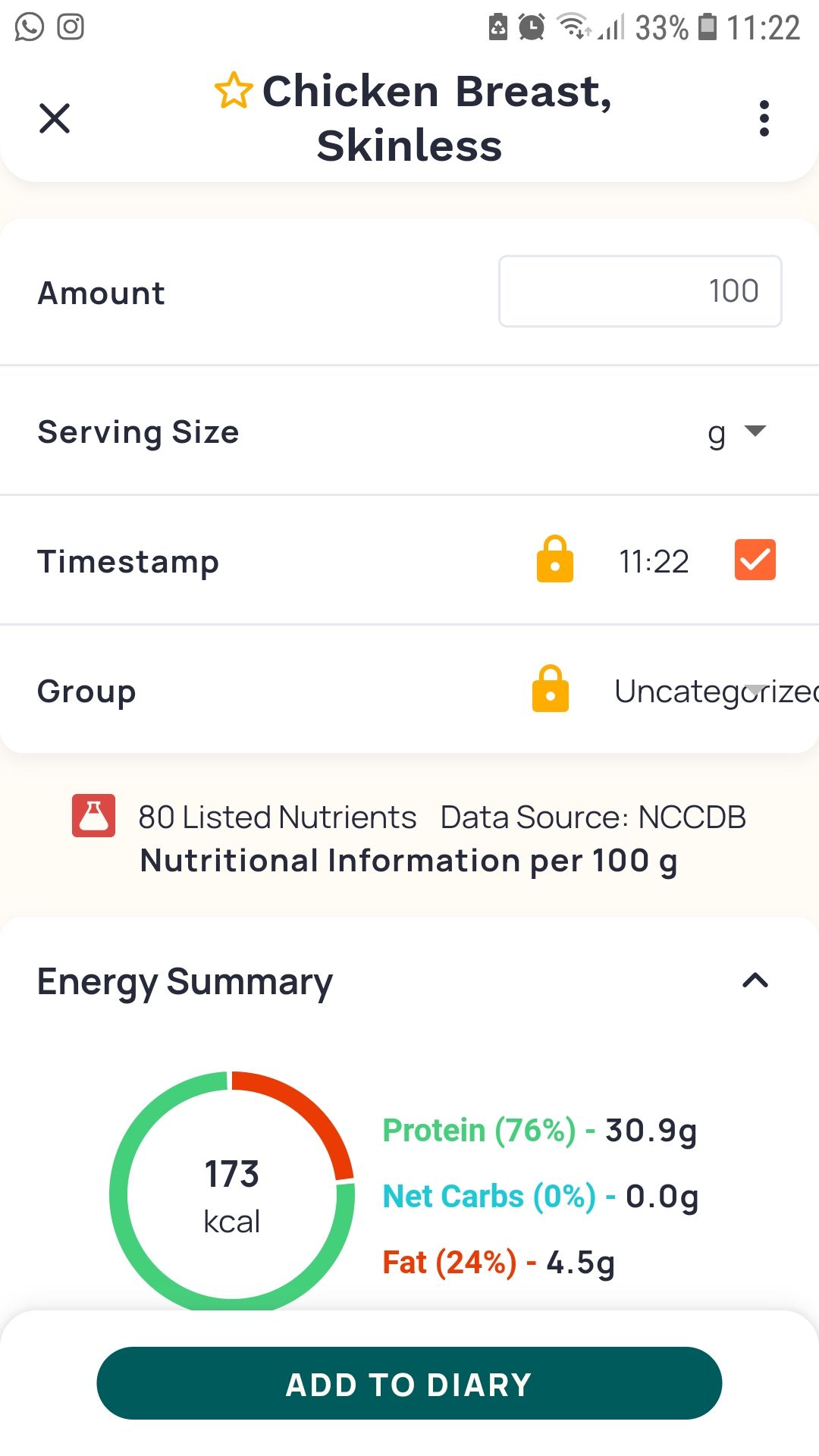Tap the WhatsApp status bar icon
This screenshot has width=819, height=1456.
30,27
